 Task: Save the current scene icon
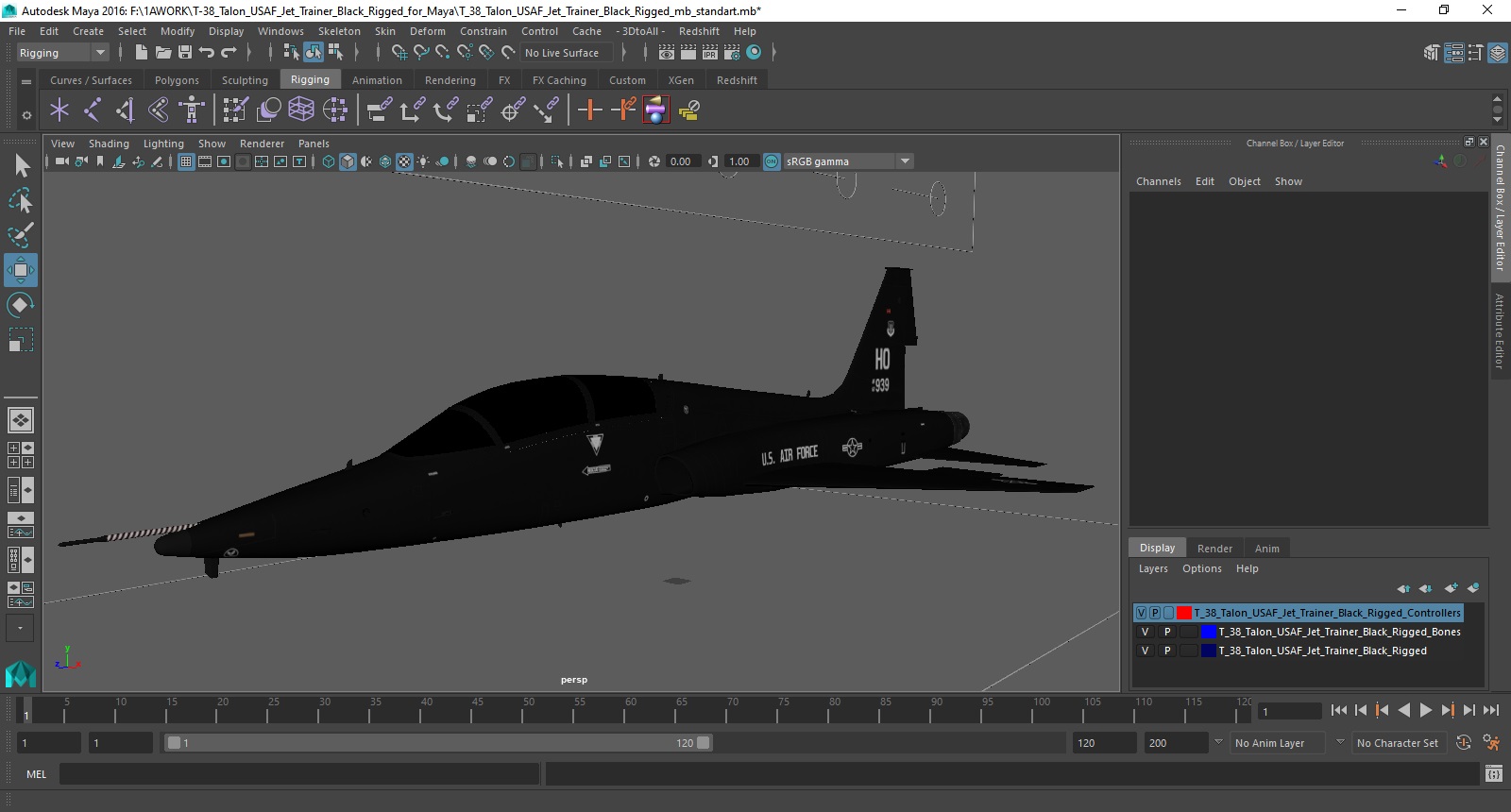(185, 53)
